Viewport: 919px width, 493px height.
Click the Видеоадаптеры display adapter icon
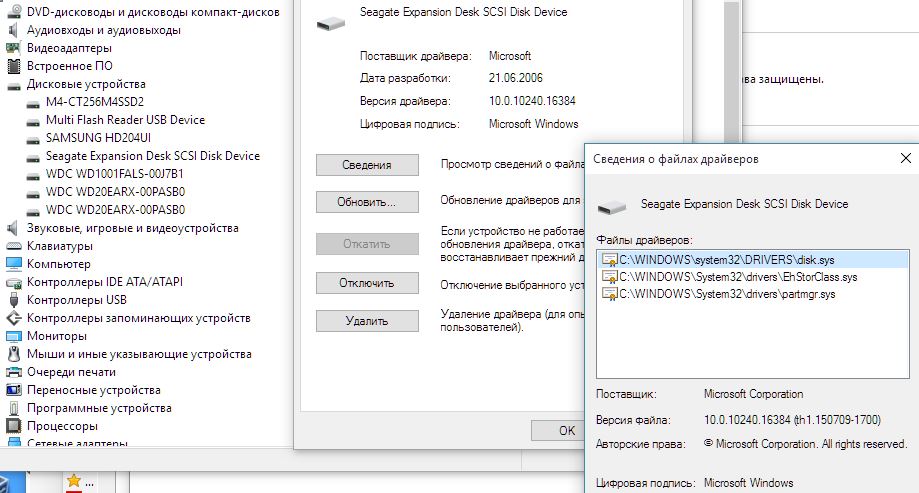pos(14,48)
